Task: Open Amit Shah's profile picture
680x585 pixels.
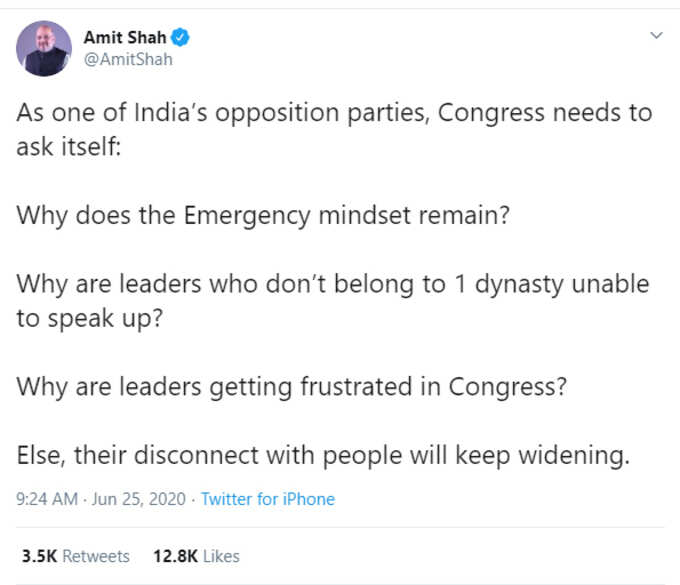Action: click(x=44, y=48)
